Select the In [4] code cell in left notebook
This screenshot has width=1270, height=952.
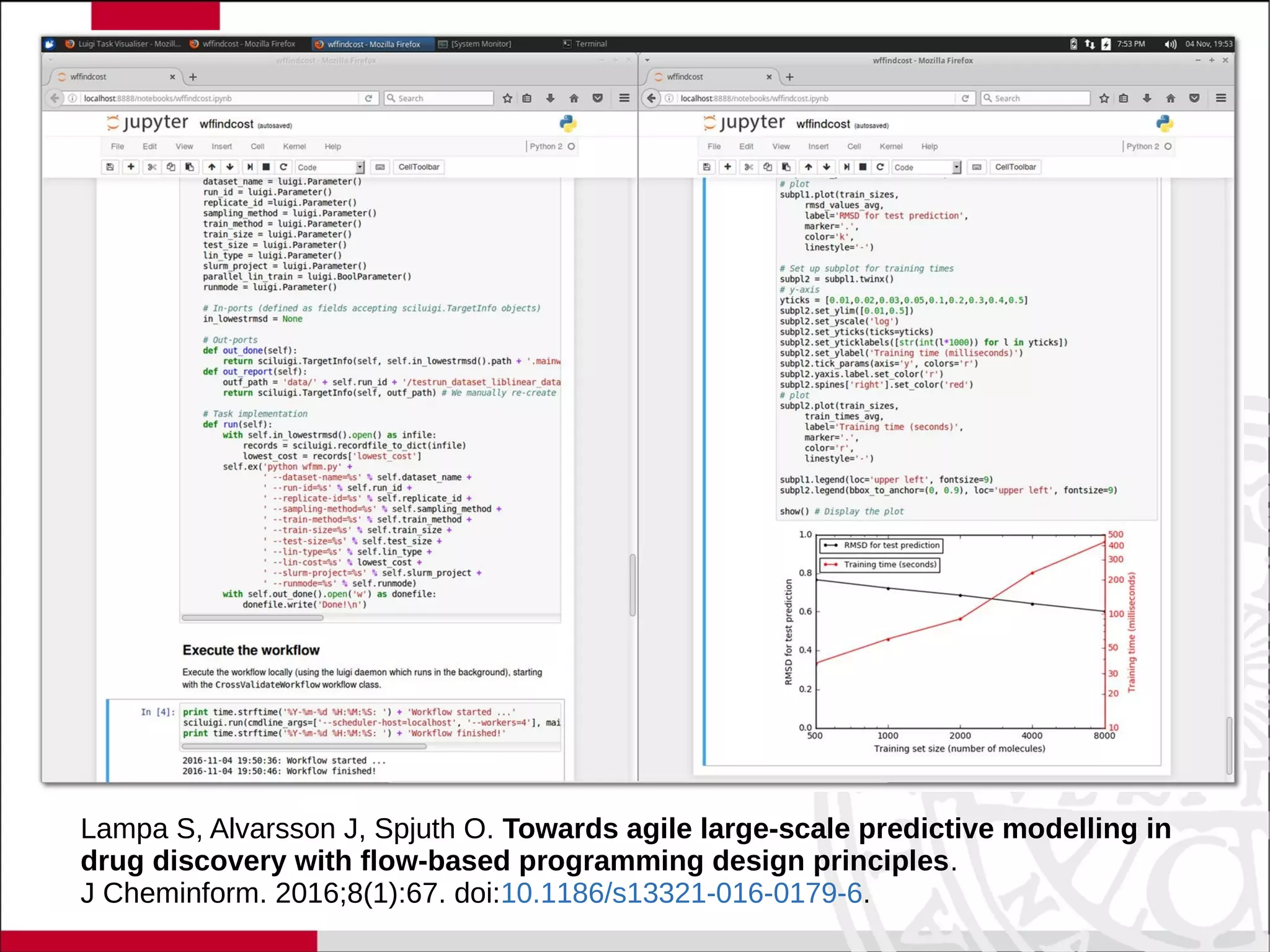click(x=371, y=723)
